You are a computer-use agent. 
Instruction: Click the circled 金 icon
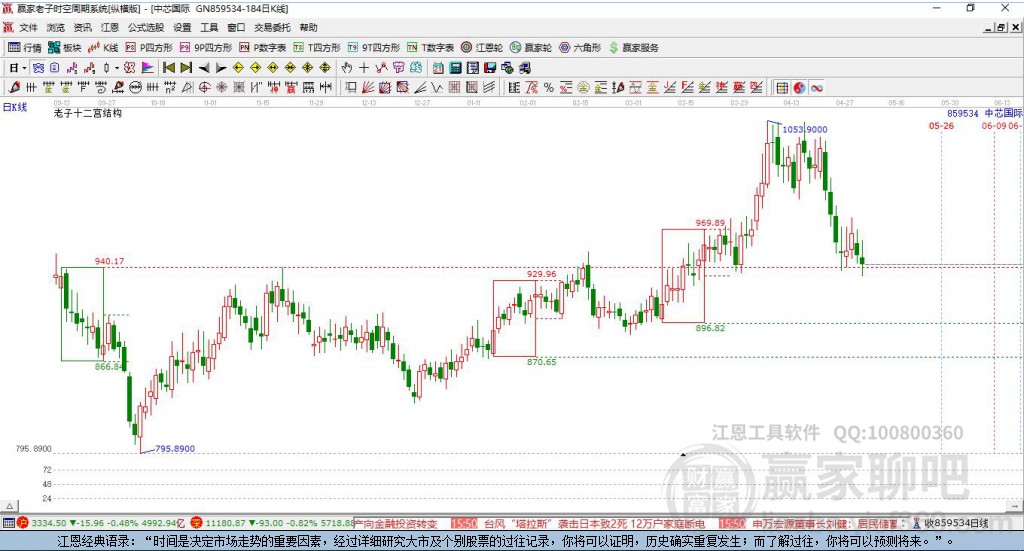point(583,87)
